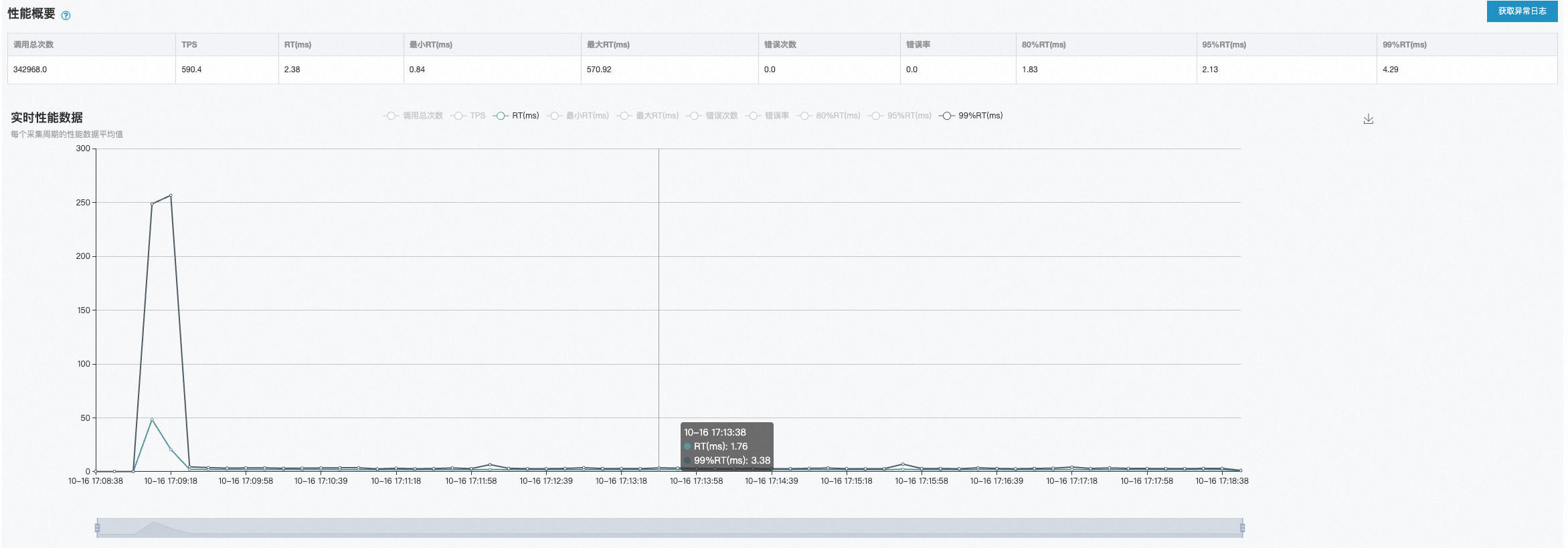
Task: Click the RT(ms) peak point near 50
Action: (x=152, y=420)
